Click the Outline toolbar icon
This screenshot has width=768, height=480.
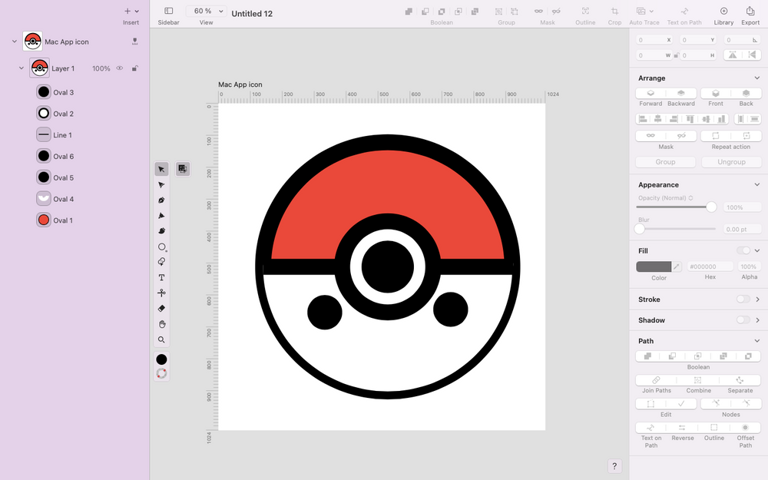point(585,11)
